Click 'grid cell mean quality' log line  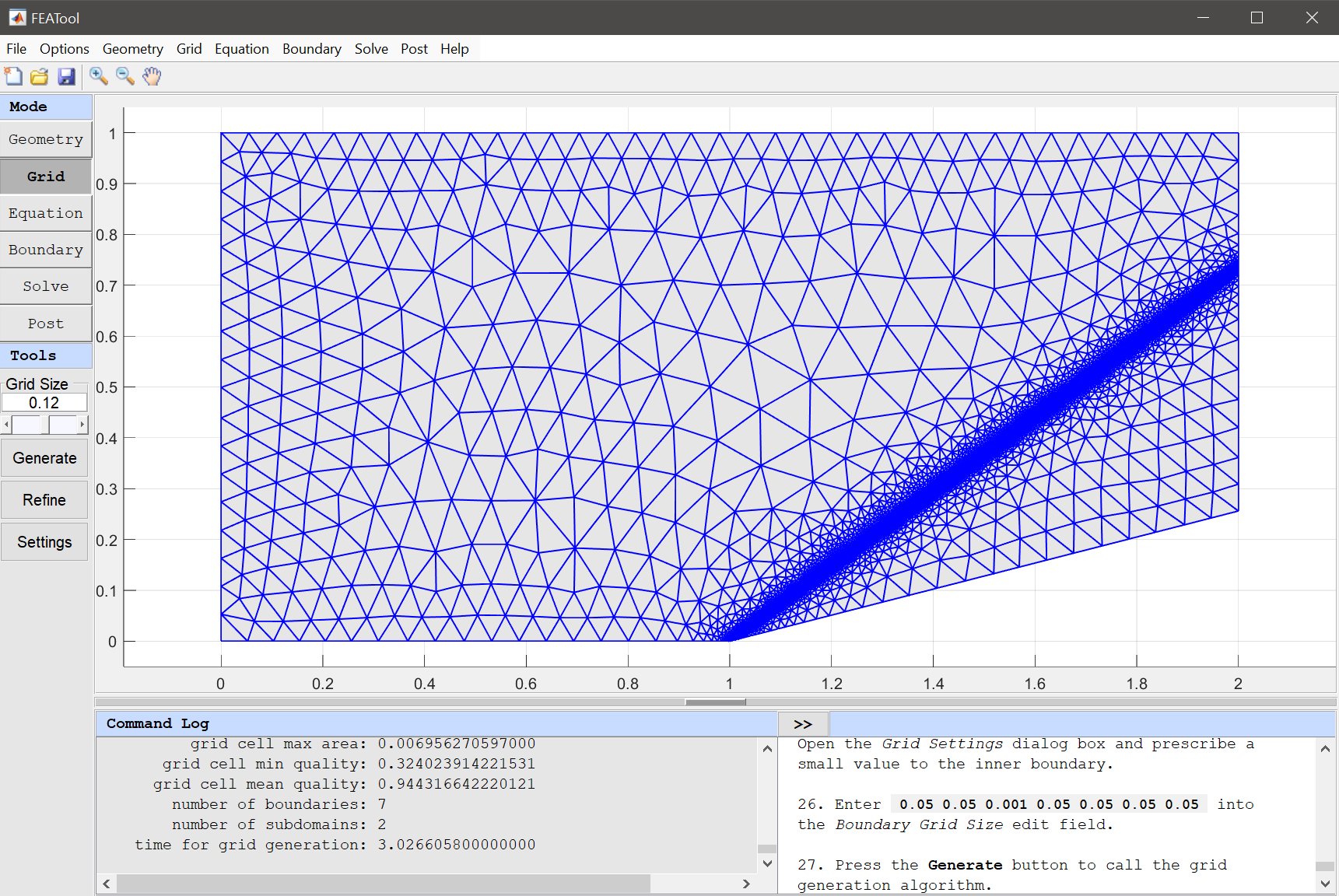click(344, 784)
